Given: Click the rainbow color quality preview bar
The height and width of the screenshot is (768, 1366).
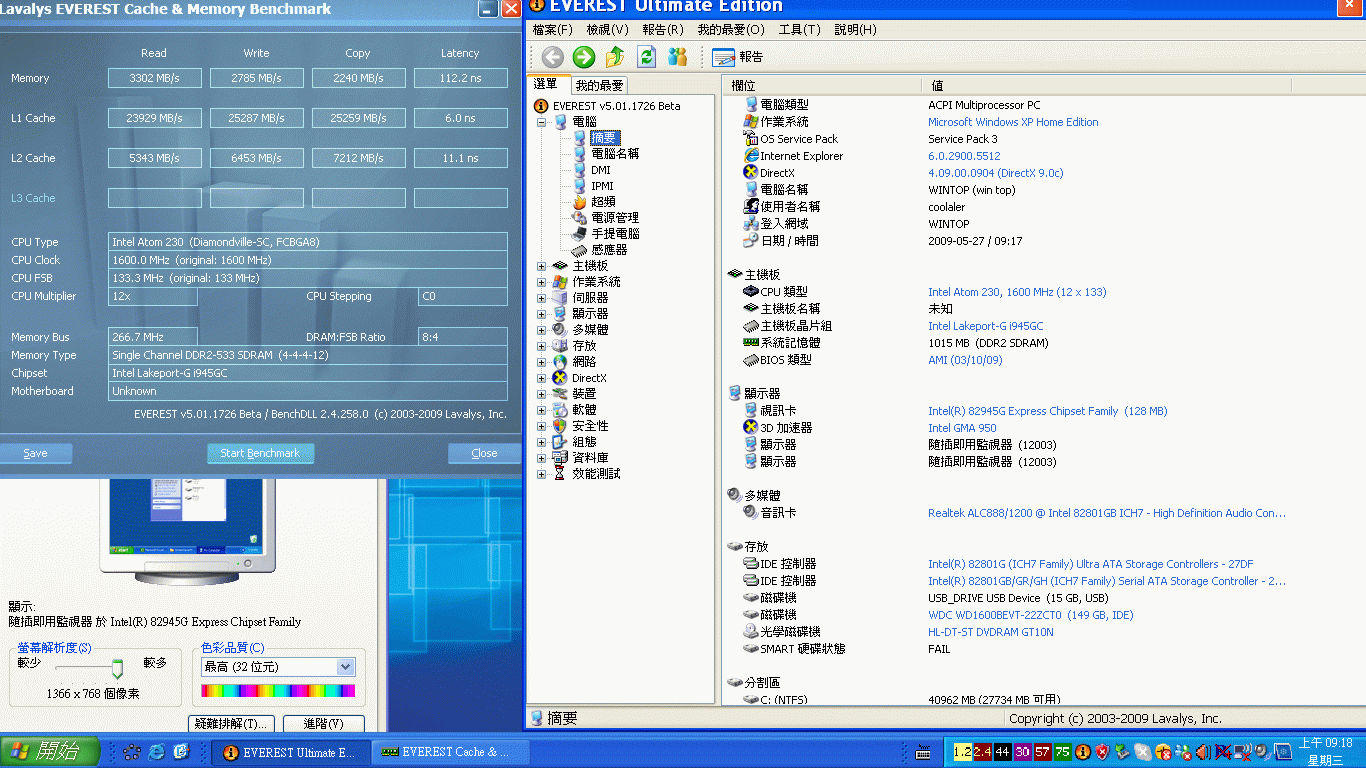Looking at the screenshot, I should (278, 690).
